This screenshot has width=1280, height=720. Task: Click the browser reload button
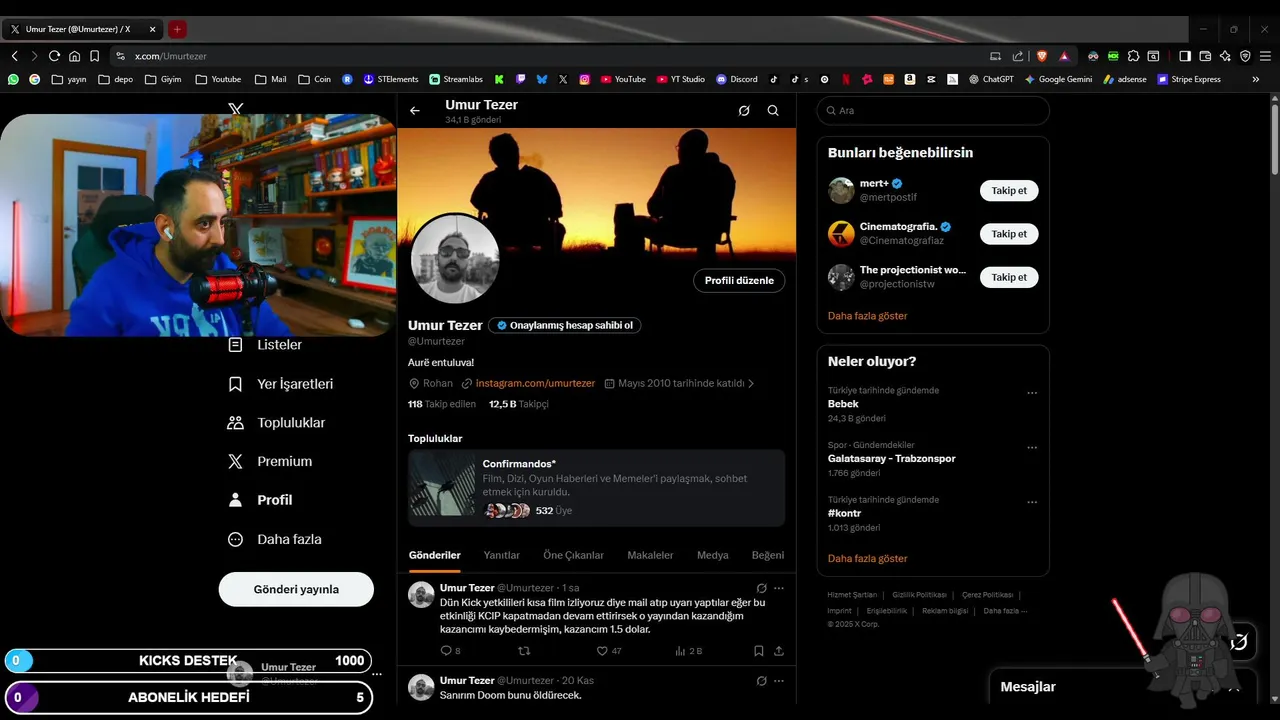(x=54, y=56)
